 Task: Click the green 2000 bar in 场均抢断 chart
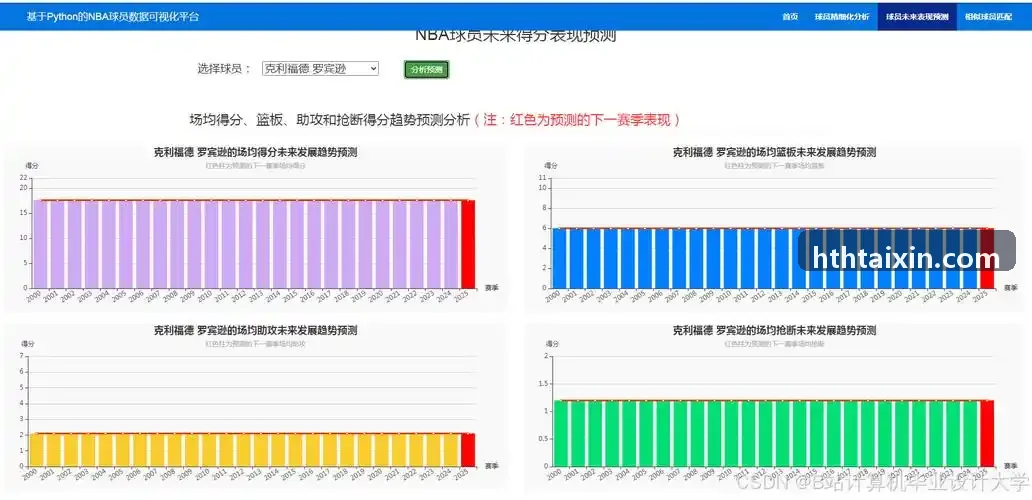click(559, 434)
